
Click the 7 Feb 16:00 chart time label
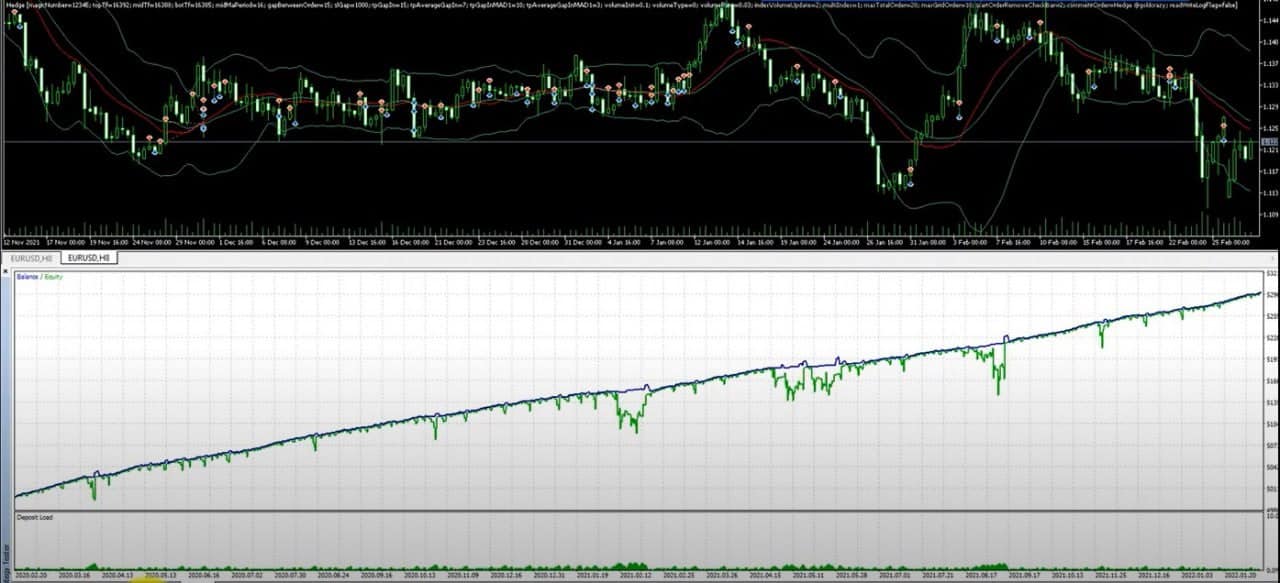pyautogui.click(x=1015, y=242)
